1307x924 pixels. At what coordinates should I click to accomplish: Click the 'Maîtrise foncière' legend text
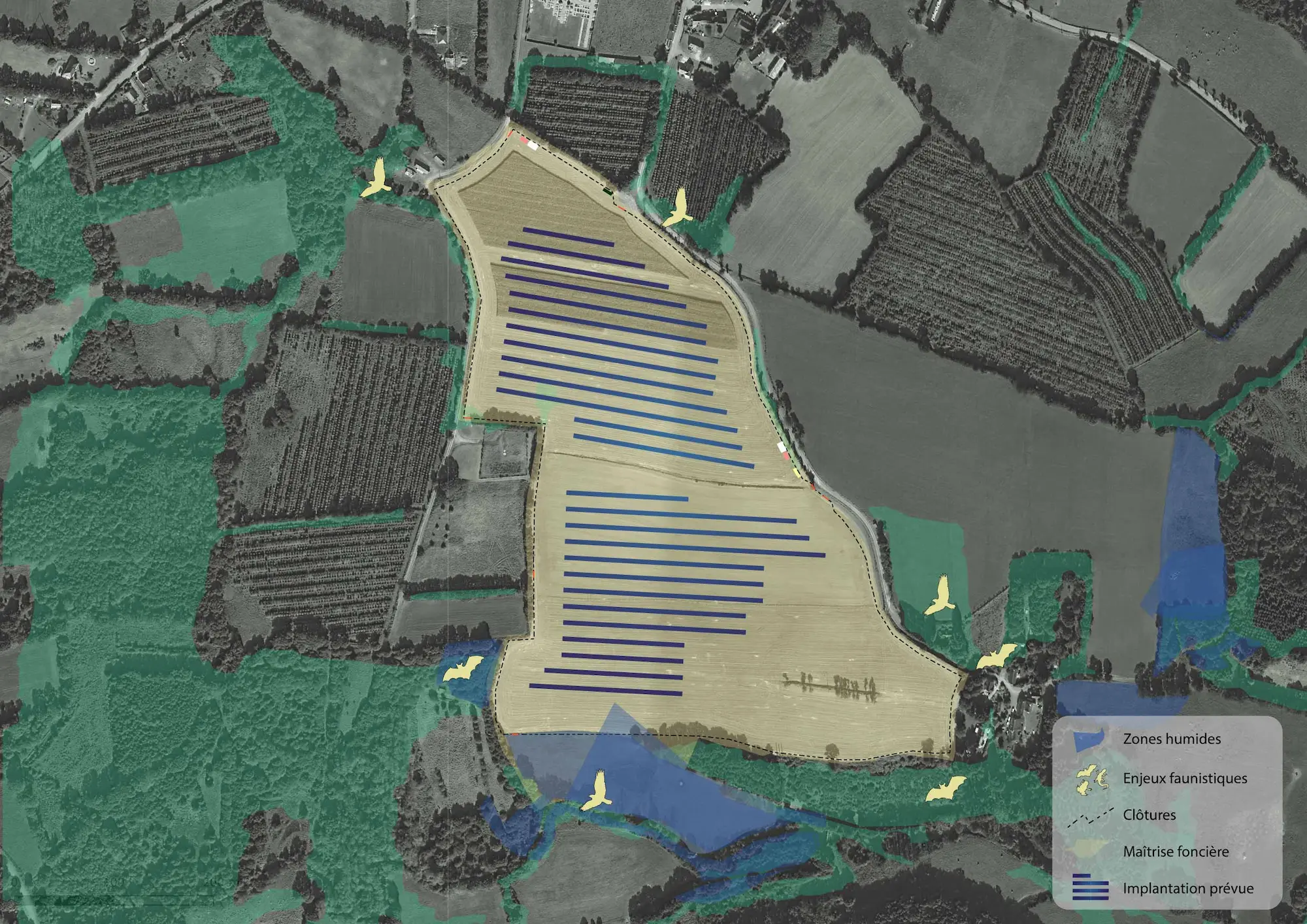(x=1175, y=851)
